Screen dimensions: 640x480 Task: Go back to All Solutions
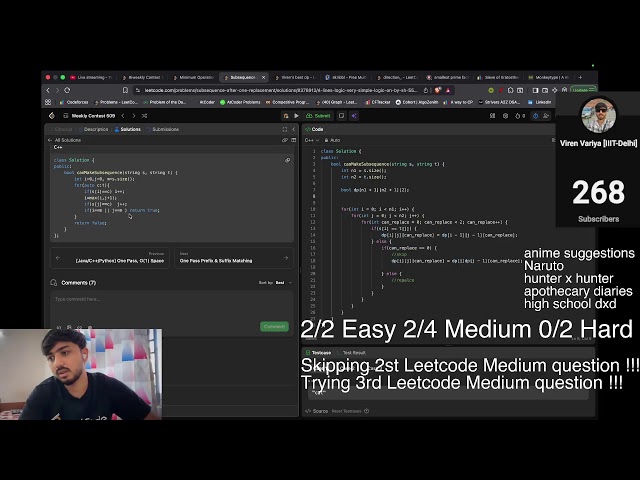coord(64,140)
